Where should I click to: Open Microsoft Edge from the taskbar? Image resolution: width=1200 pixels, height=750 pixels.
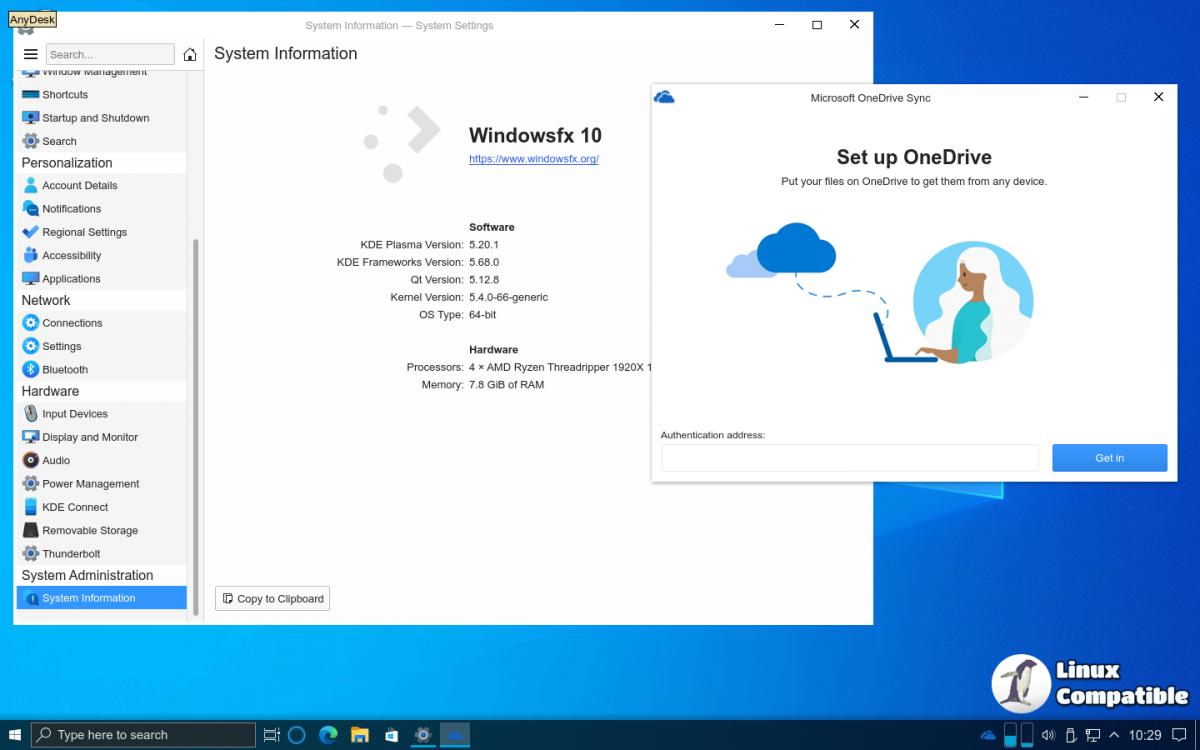coord(328,735)
